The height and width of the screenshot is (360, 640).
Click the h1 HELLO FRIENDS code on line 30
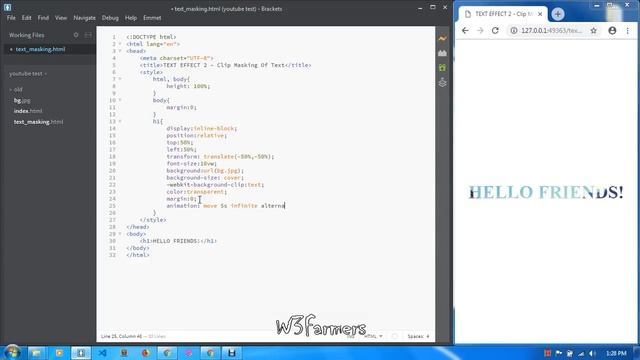tap(178, 241)
